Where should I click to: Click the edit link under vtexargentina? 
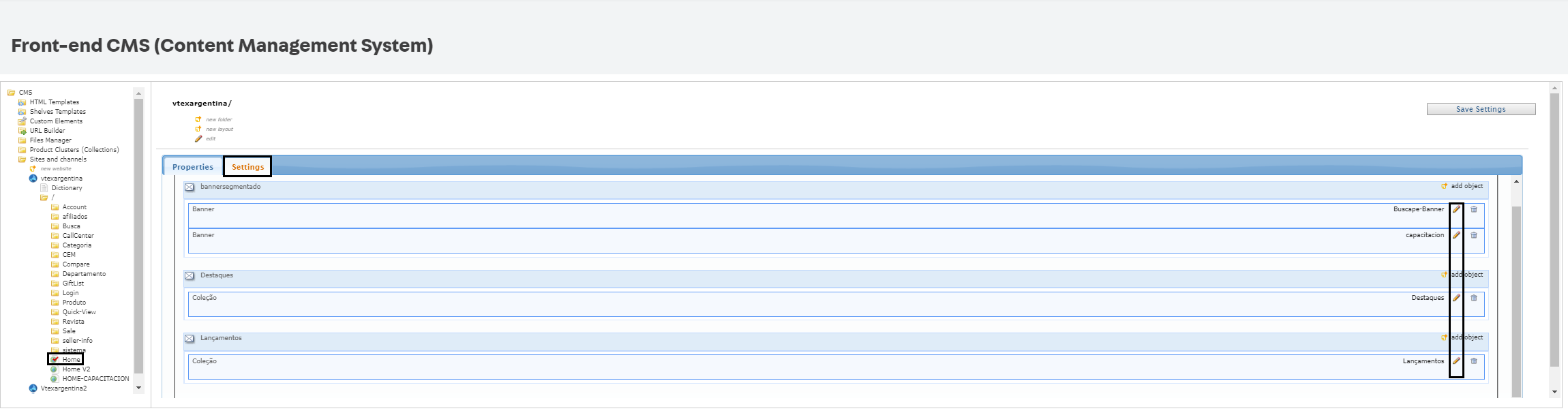point(211,139)
